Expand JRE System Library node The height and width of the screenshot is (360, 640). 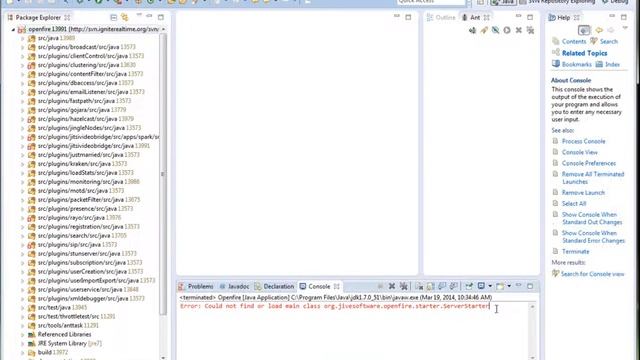tap(22, 343)
